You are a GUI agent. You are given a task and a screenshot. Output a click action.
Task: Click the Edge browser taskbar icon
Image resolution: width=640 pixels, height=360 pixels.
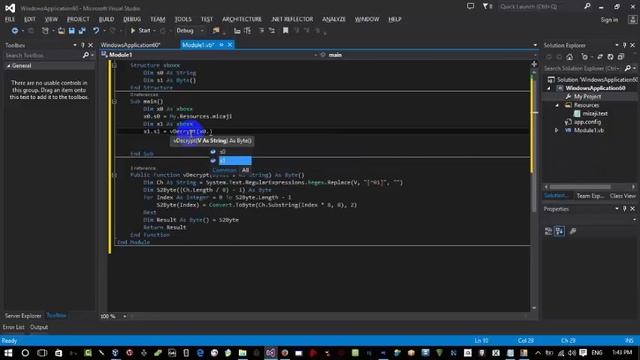click(200, 353)
